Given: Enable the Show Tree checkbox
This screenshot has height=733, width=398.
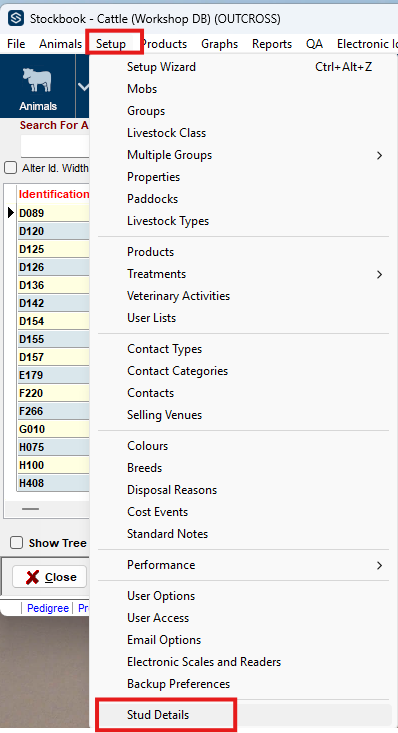Looking at the screenshot, I should pyautogui.click(x=16, y=543).
